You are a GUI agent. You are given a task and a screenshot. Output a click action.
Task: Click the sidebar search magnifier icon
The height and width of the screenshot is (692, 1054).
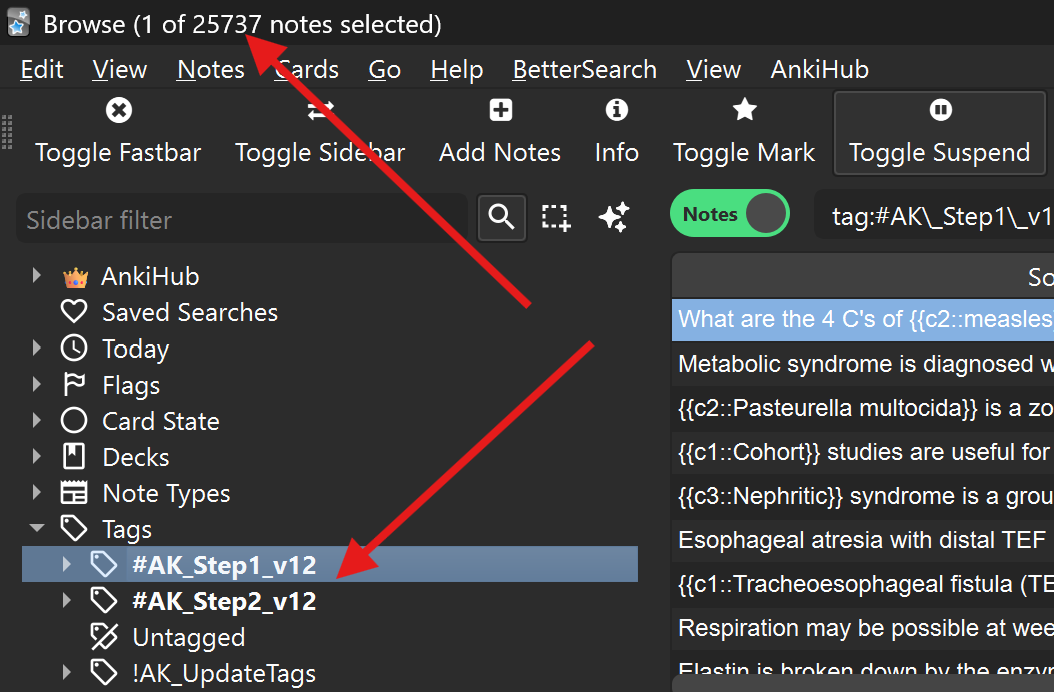(501, 217)
